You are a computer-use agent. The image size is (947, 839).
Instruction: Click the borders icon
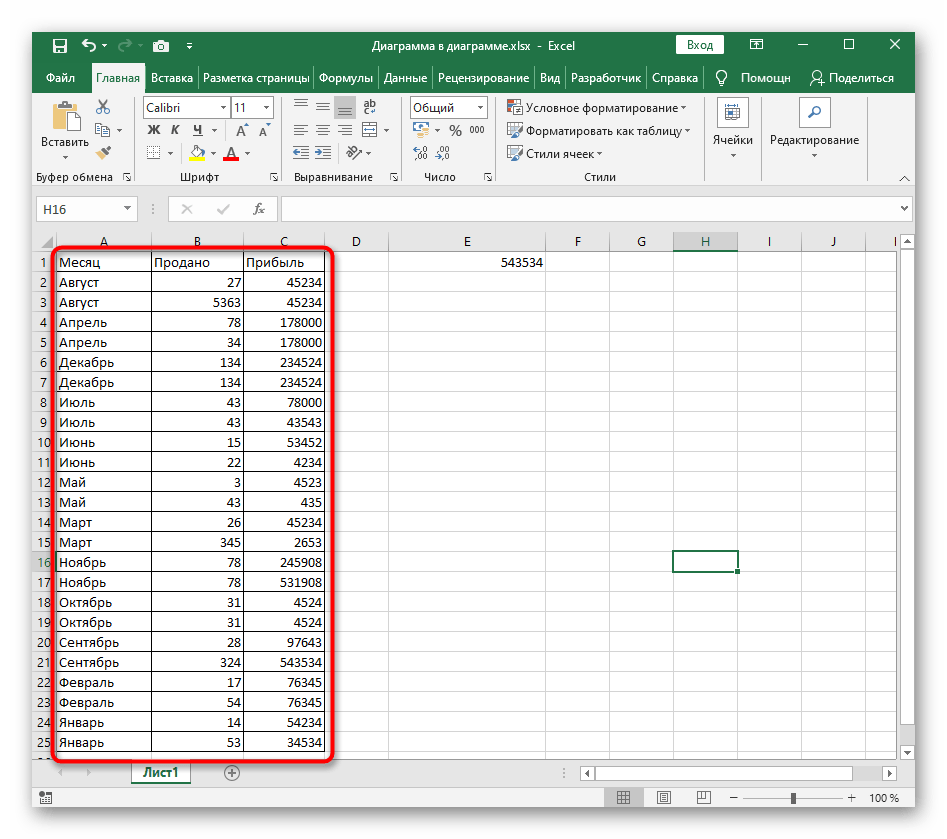(x=154, y=153)
